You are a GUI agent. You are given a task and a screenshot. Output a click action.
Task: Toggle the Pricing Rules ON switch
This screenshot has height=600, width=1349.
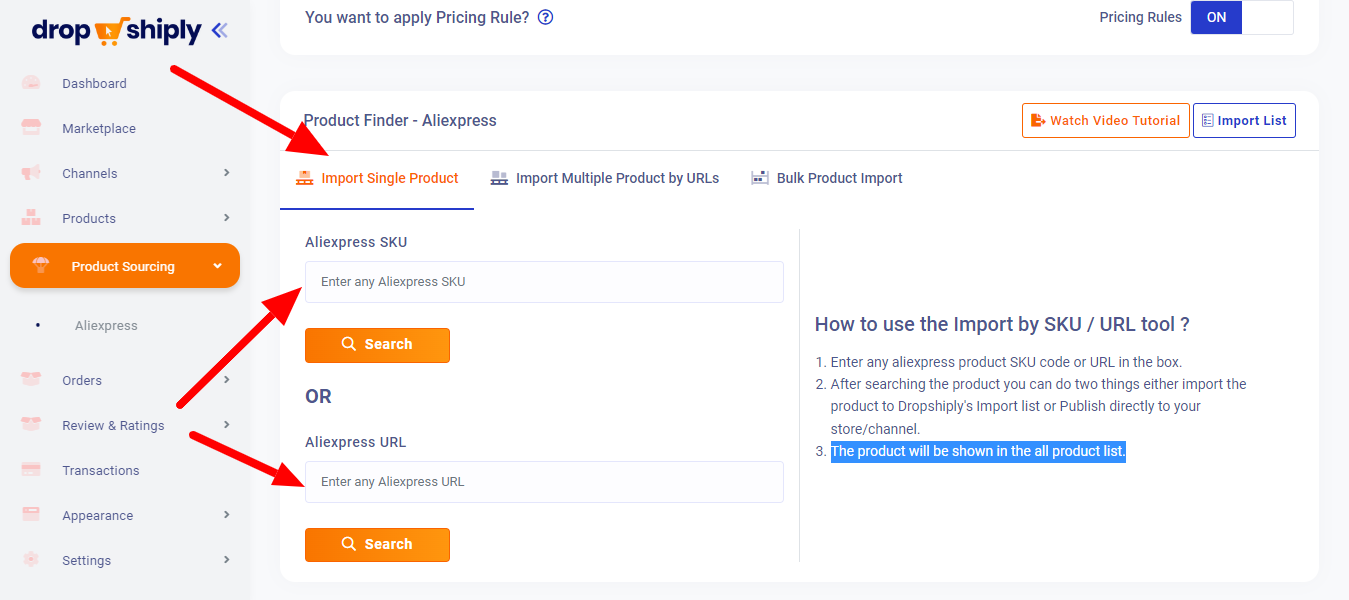1242,17
